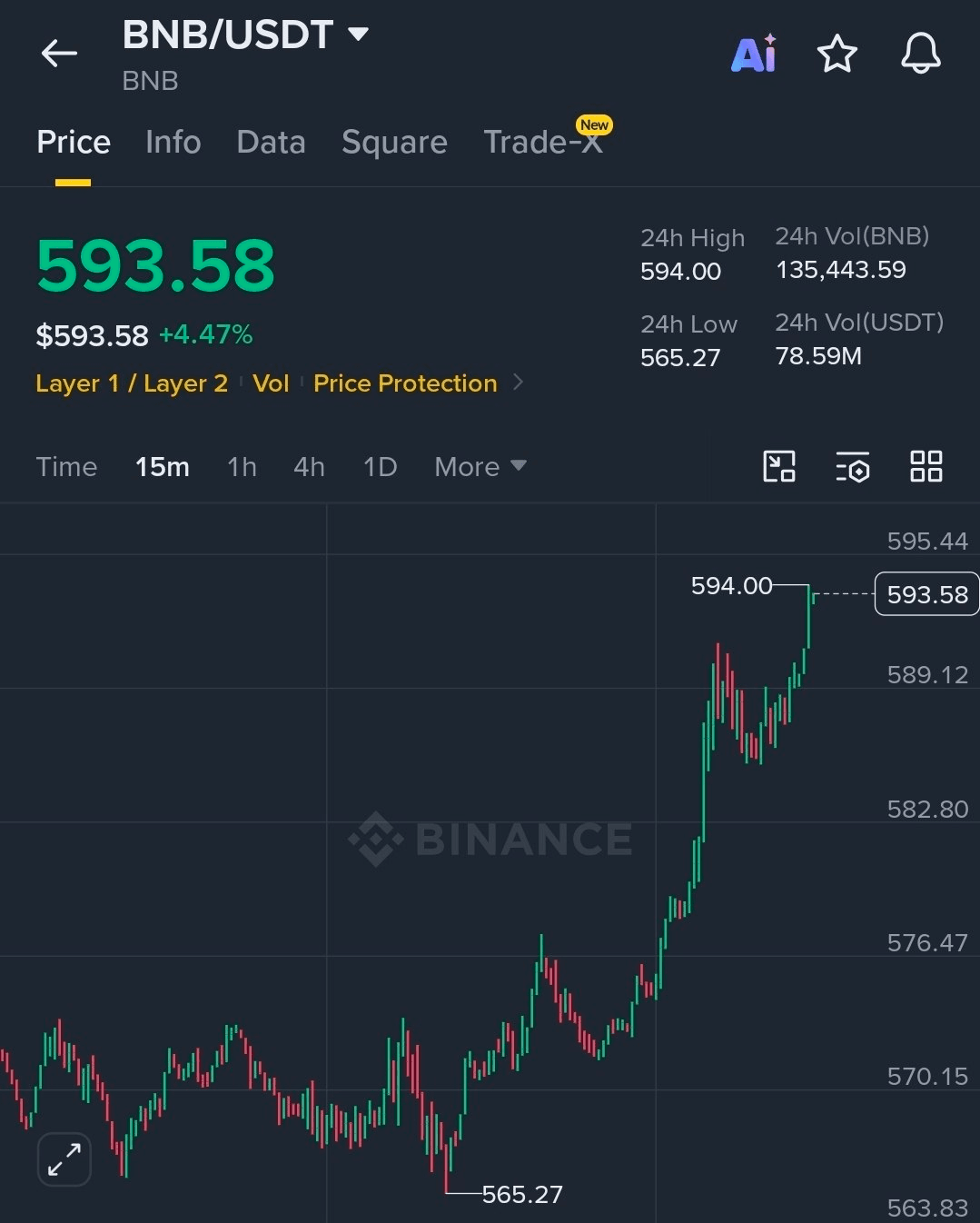Switch to the Info tab
Image resolution: width=980 pixels, height=1223 pixels.
pos(173,142)
